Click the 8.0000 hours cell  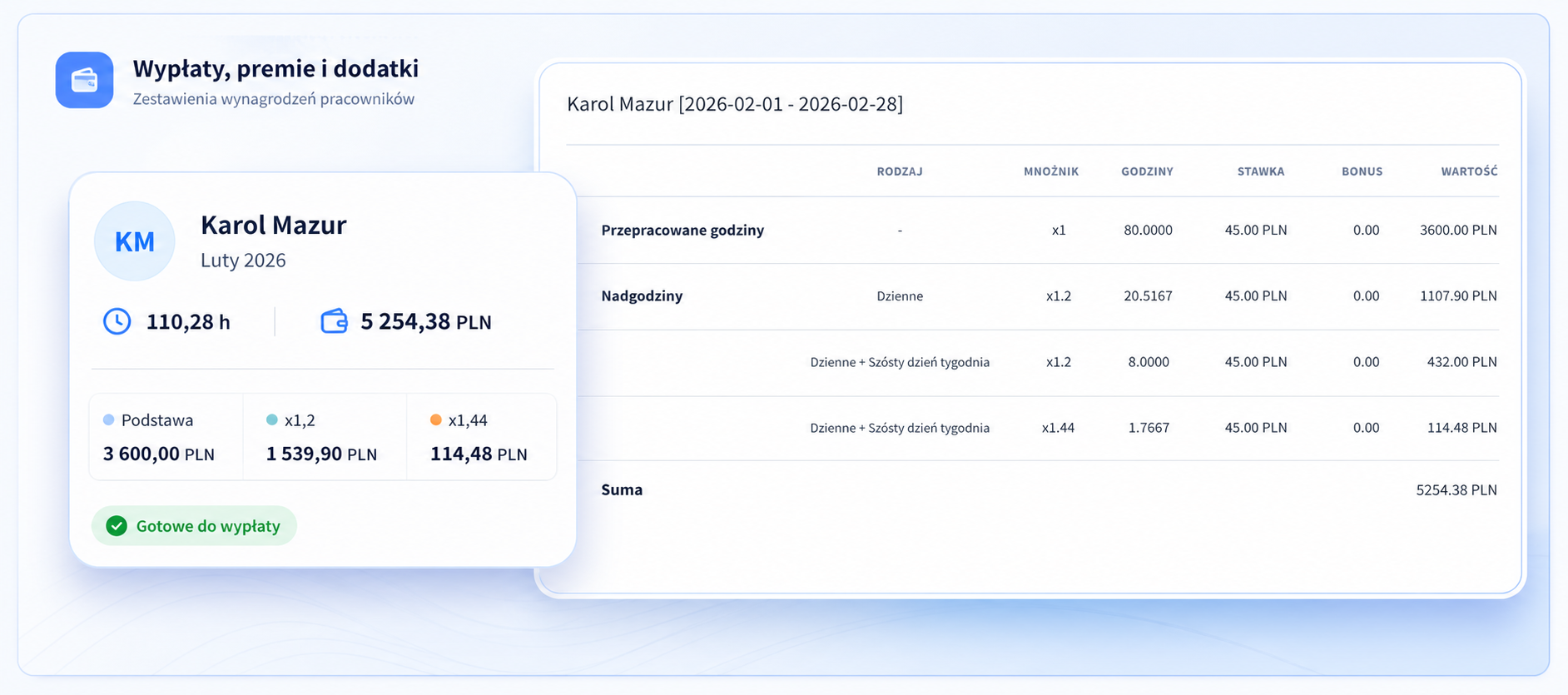[1149, 362]
